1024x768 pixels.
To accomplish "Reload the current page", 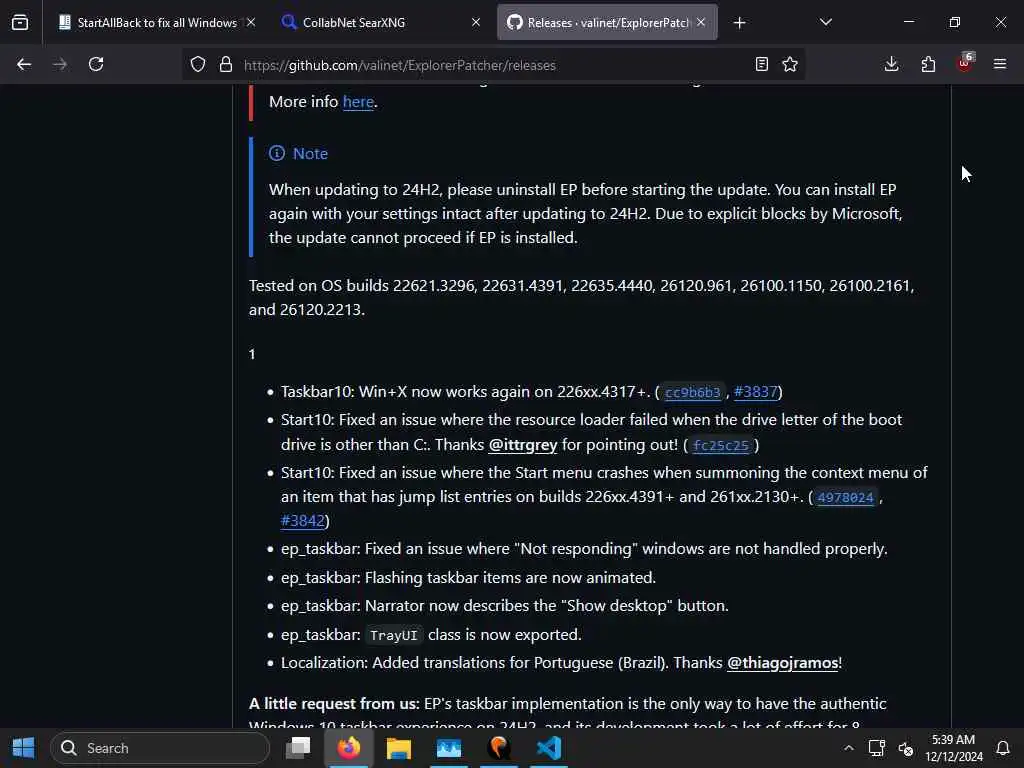I will point(96,64).
